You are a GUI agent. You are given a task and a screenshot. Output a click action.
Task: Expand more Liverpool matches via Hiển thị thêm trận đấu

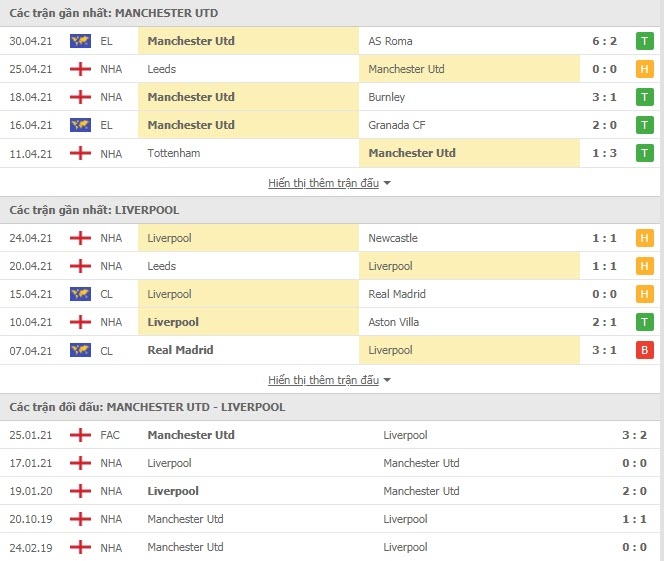(324, 380)
